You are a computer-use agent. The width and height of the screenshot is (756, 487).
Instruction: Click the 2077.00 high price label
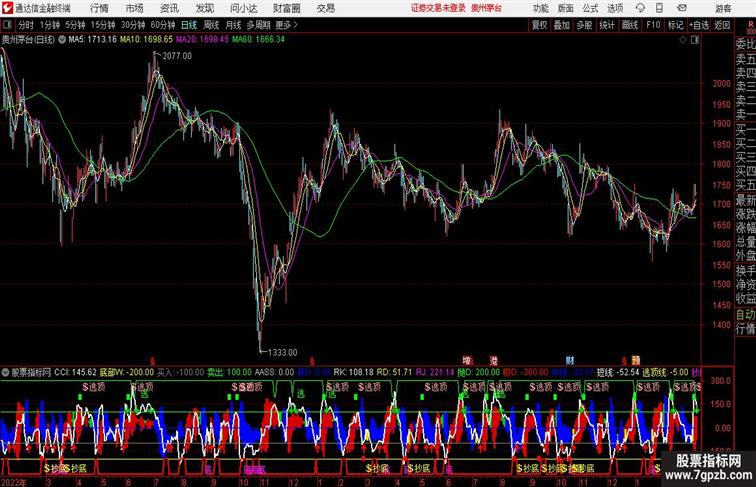(x=177, y=56)
